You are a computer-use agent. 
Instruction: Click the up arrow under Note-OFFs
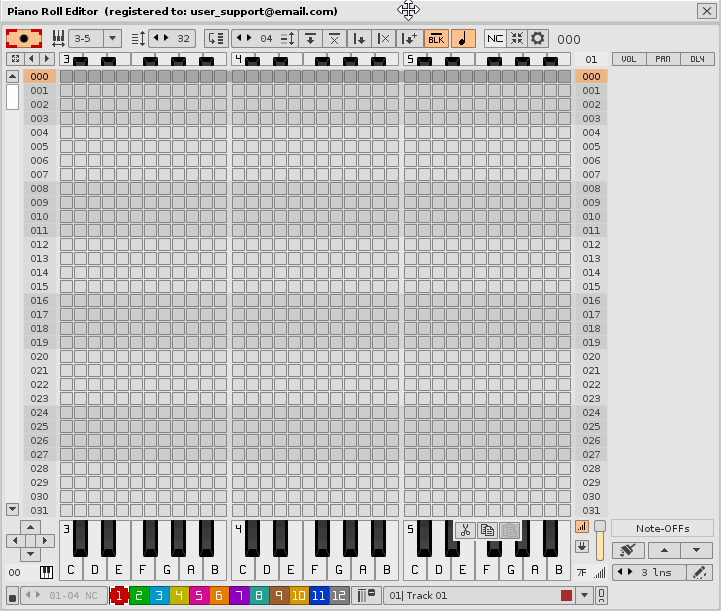(x=664, y=550)
